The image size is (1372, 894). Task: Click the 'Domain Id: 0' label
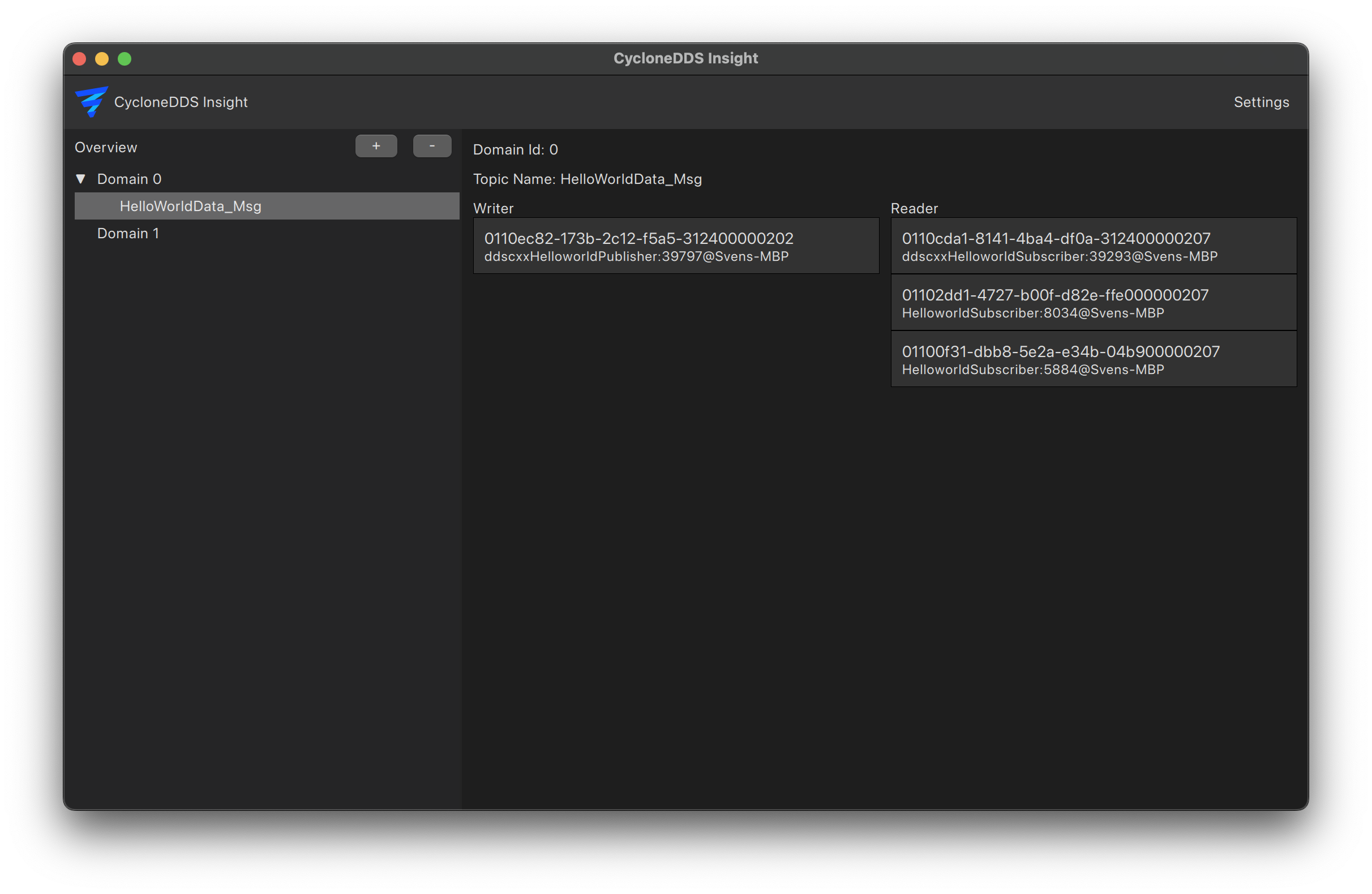click(x=516, y=150)
